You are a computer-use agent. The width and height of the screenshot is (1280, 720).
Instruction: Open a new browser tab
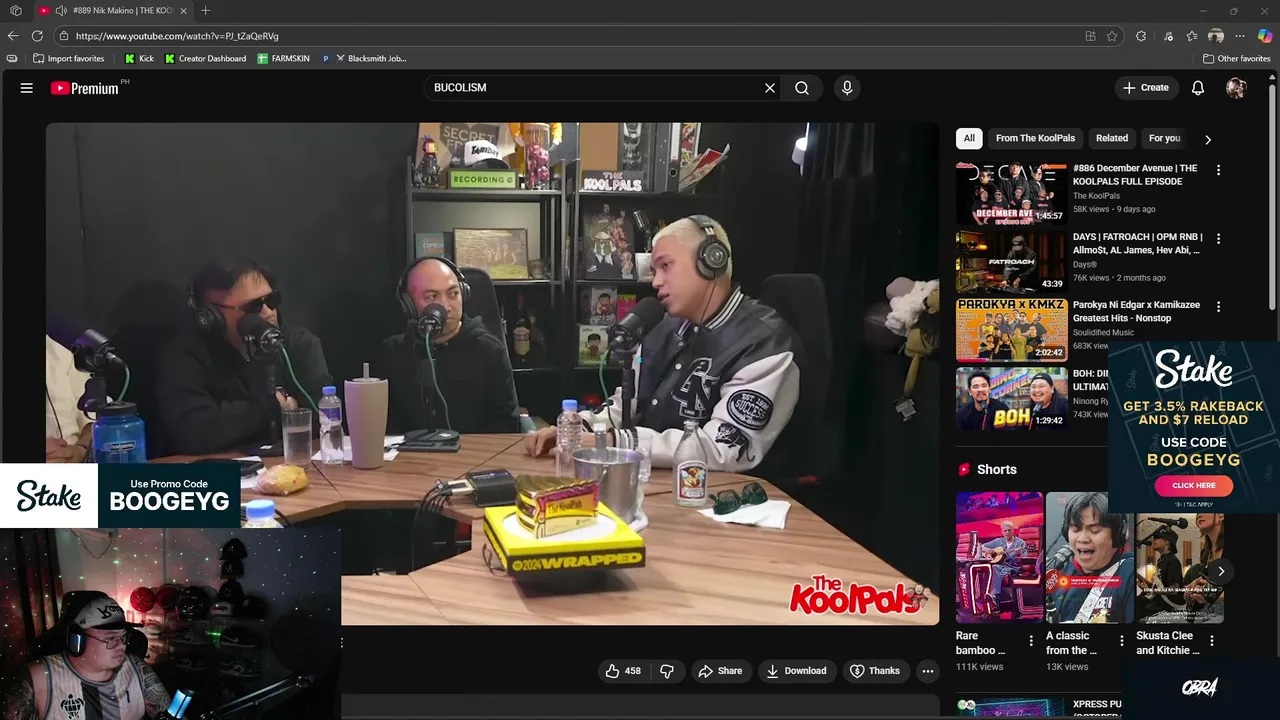pos(205,11)
